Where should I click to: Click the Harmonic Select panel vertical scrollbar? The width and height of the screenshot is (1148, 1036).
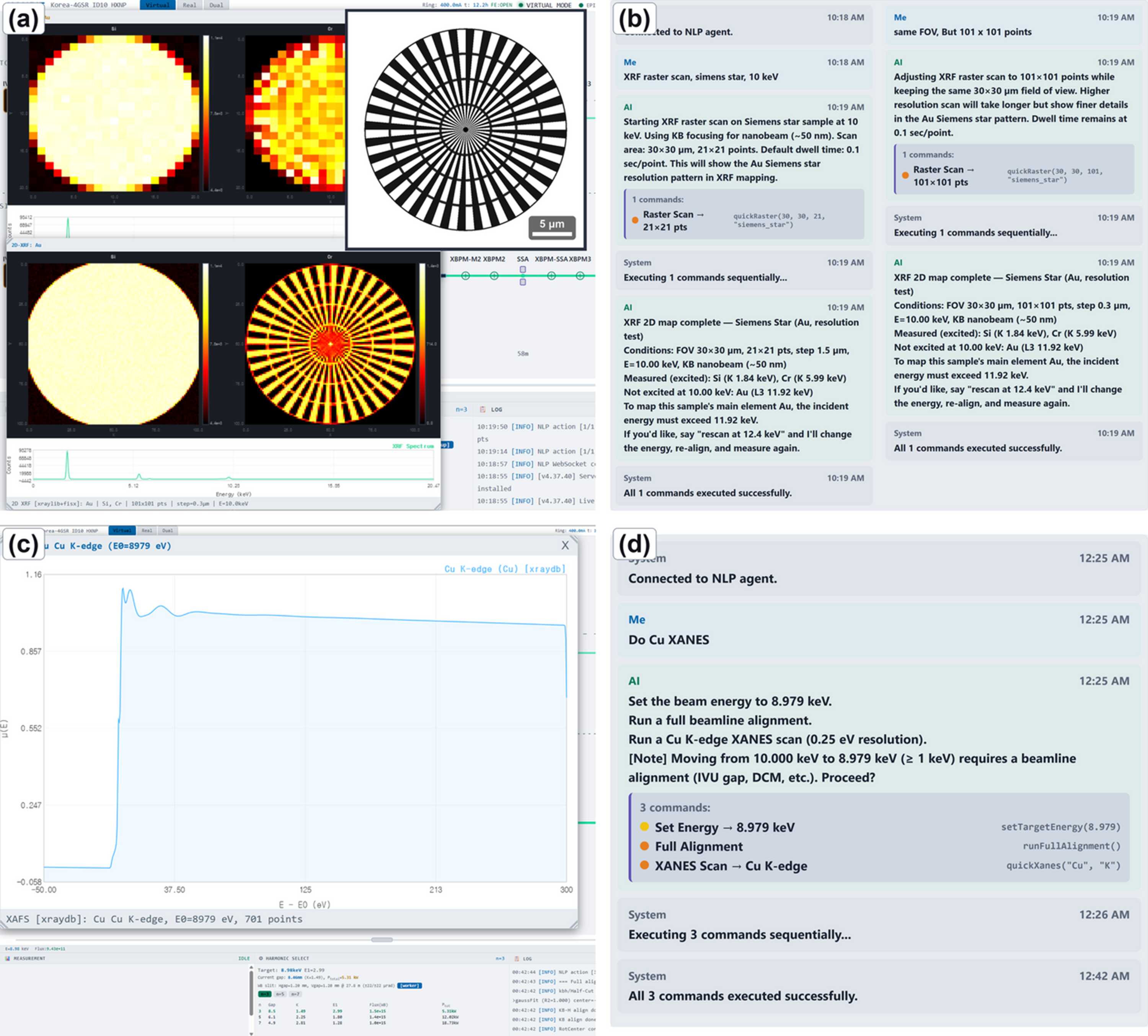tap(251, 993)
